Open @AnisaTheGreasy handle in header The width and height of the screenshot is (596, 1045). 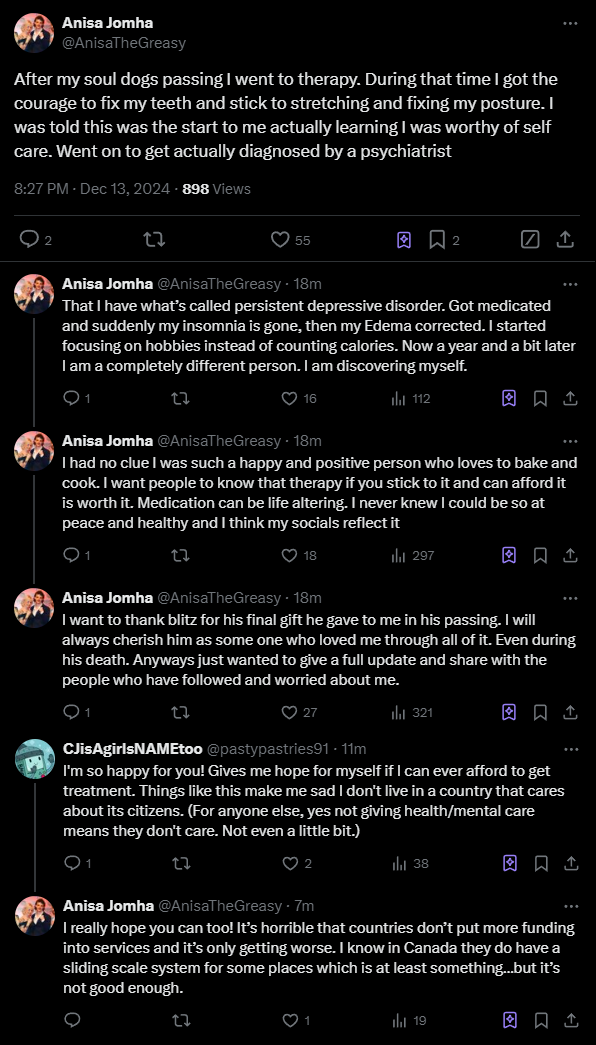[124, 43]
